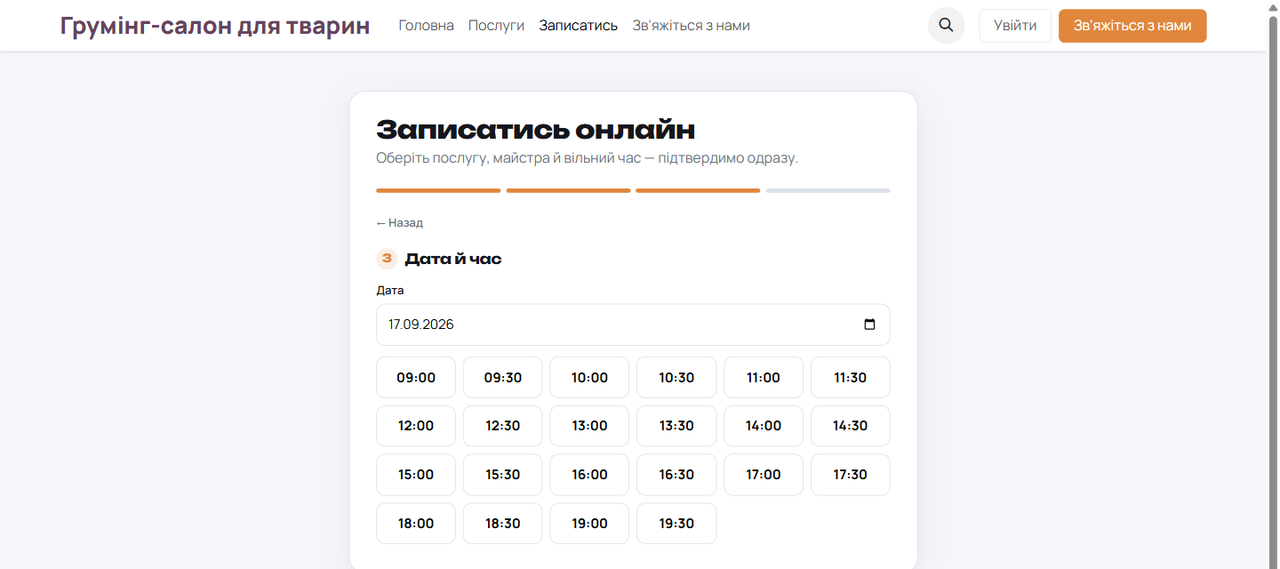Pick the 10:00 time slot

coord(590,378)
